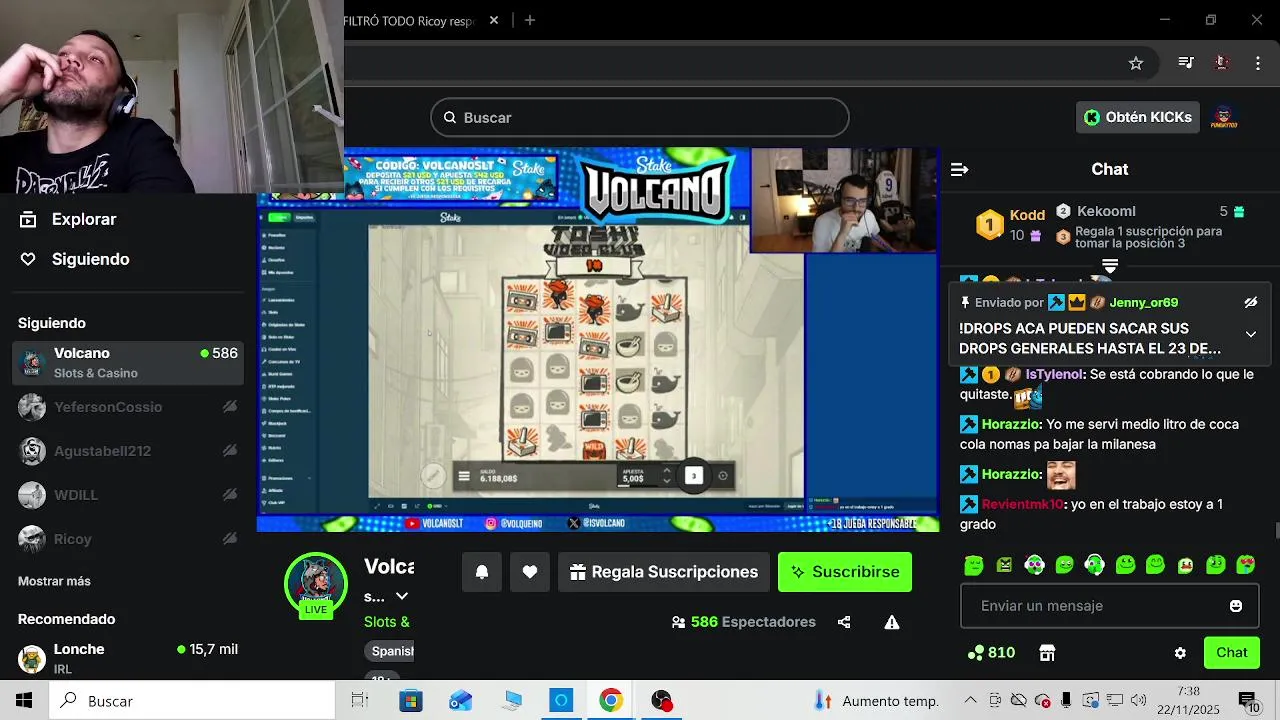This screenshot has width=1280, height=720.
Task: Open Agustabell212 channel in the sidebar
Action: click(128, 451)
